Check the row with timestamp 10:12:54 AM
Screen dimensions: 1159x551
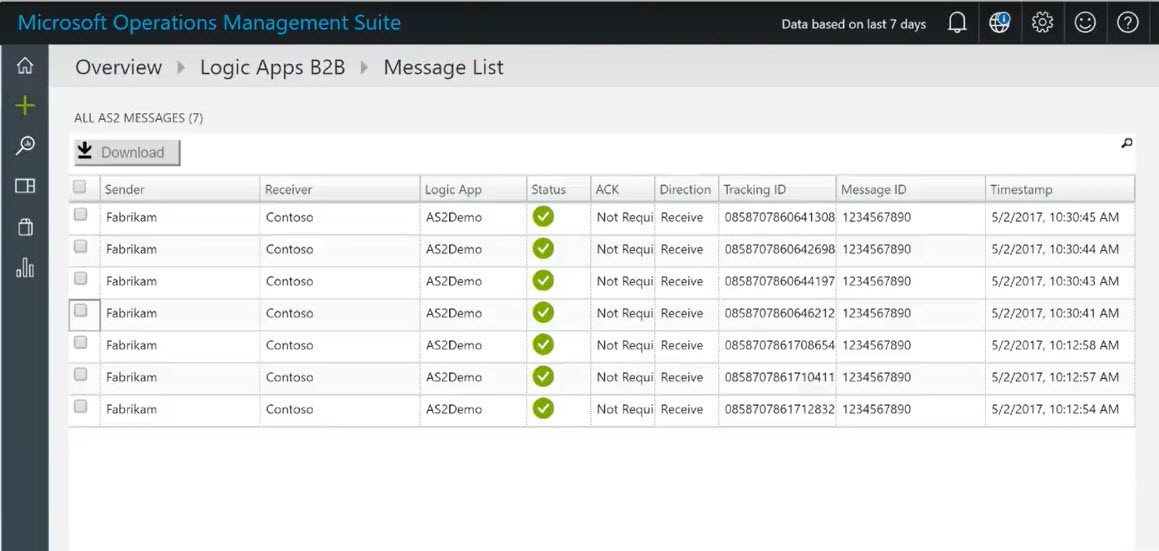pos(81,406)
